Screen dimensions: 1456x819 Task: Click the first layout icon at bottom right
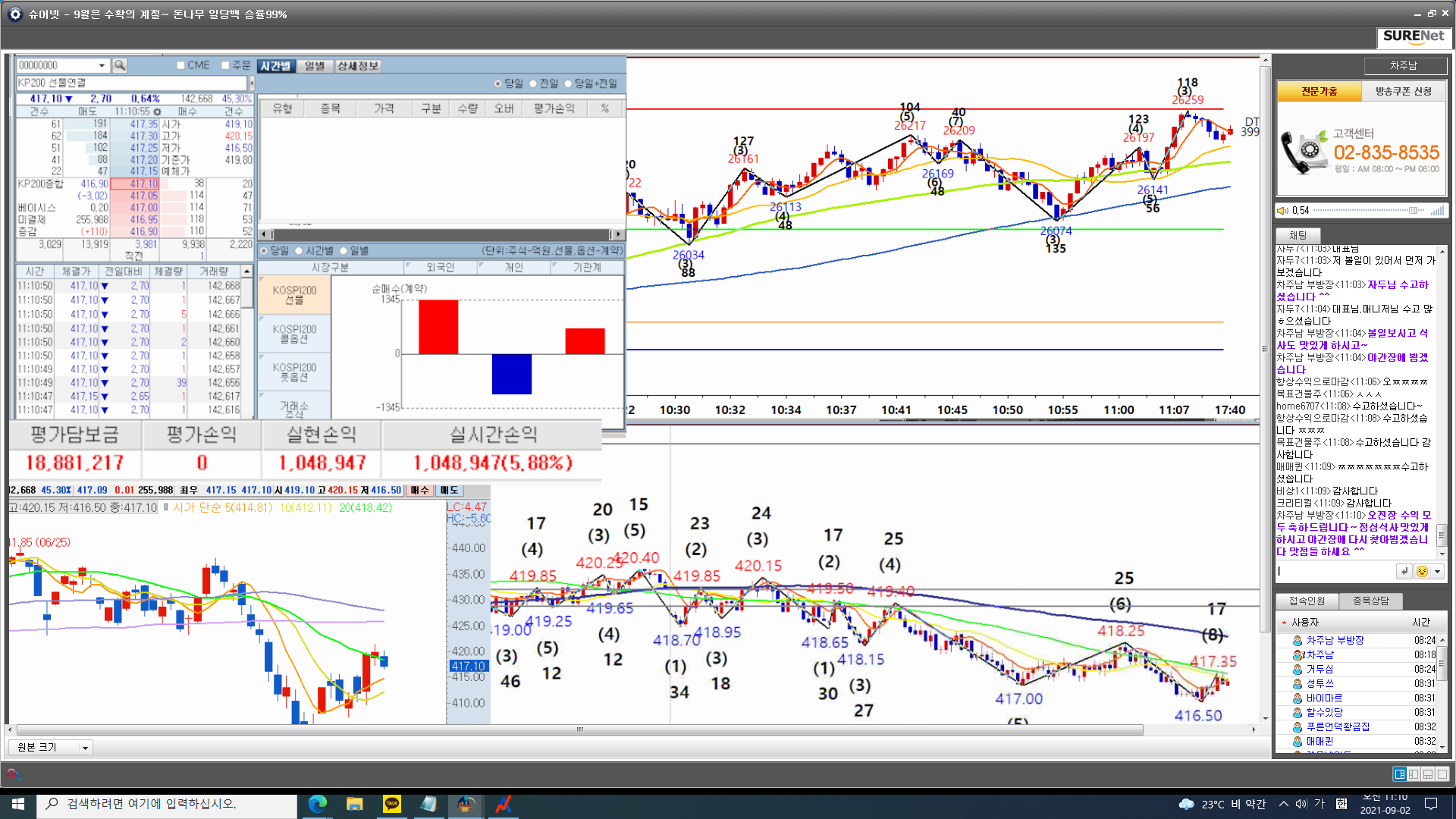(x=1399, y=774)
